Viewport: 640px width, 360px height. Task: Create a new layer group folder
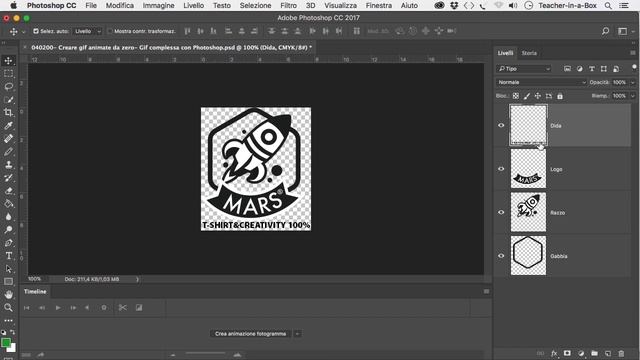[594, 353]
